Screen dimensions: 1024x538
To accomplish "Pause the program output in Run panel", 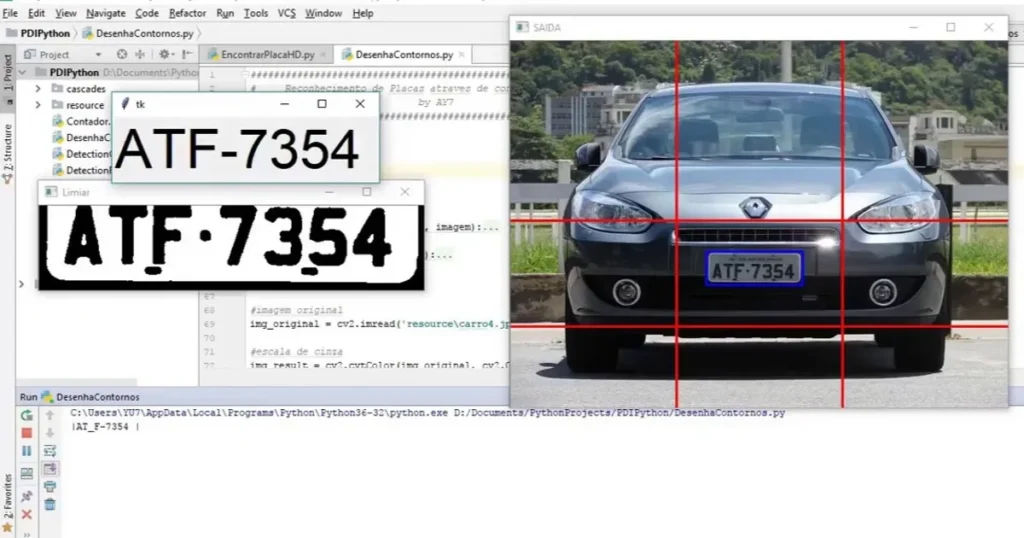I will [x=27, y=451].
